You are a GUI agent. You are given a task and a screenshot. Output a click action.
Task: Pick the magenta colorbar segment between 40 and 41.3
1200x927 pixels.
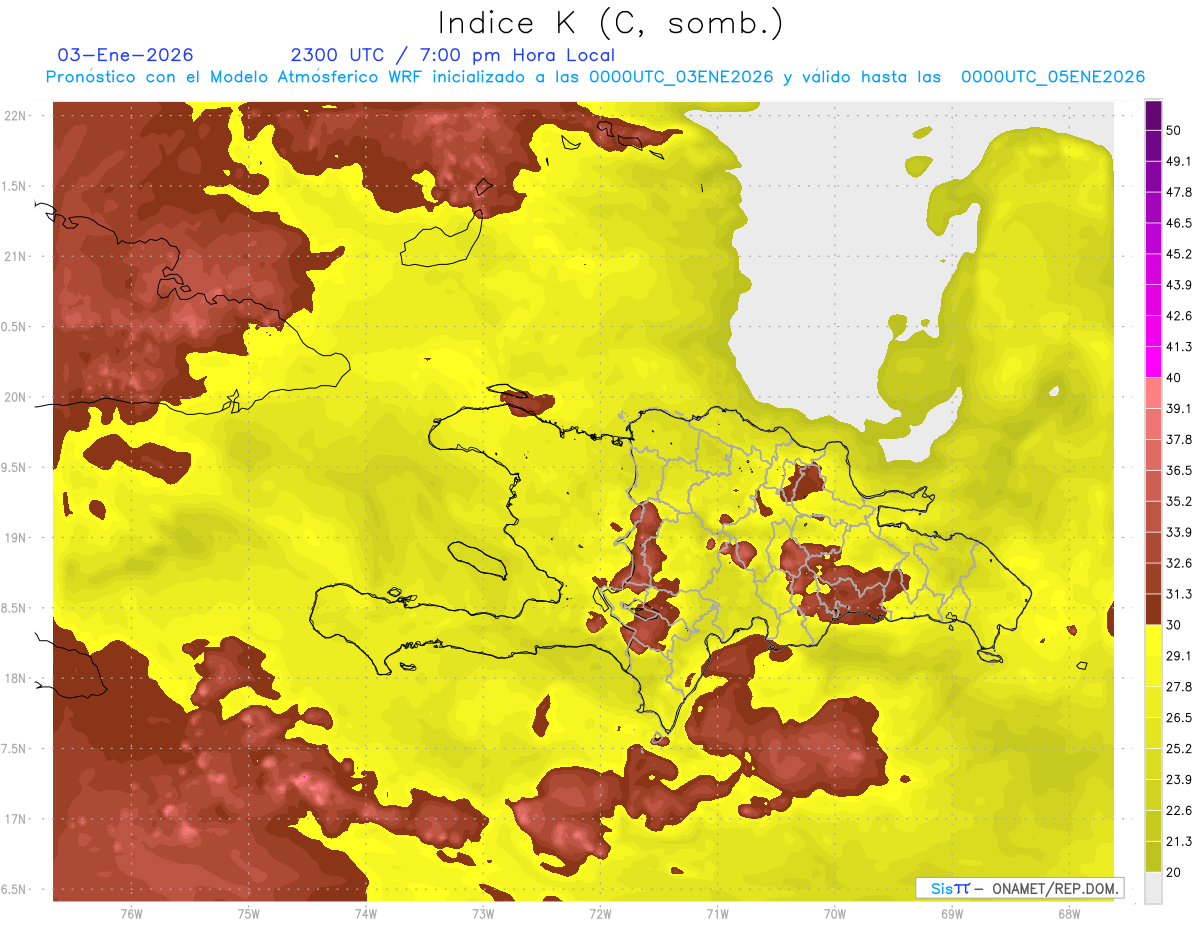[1153, 362]
